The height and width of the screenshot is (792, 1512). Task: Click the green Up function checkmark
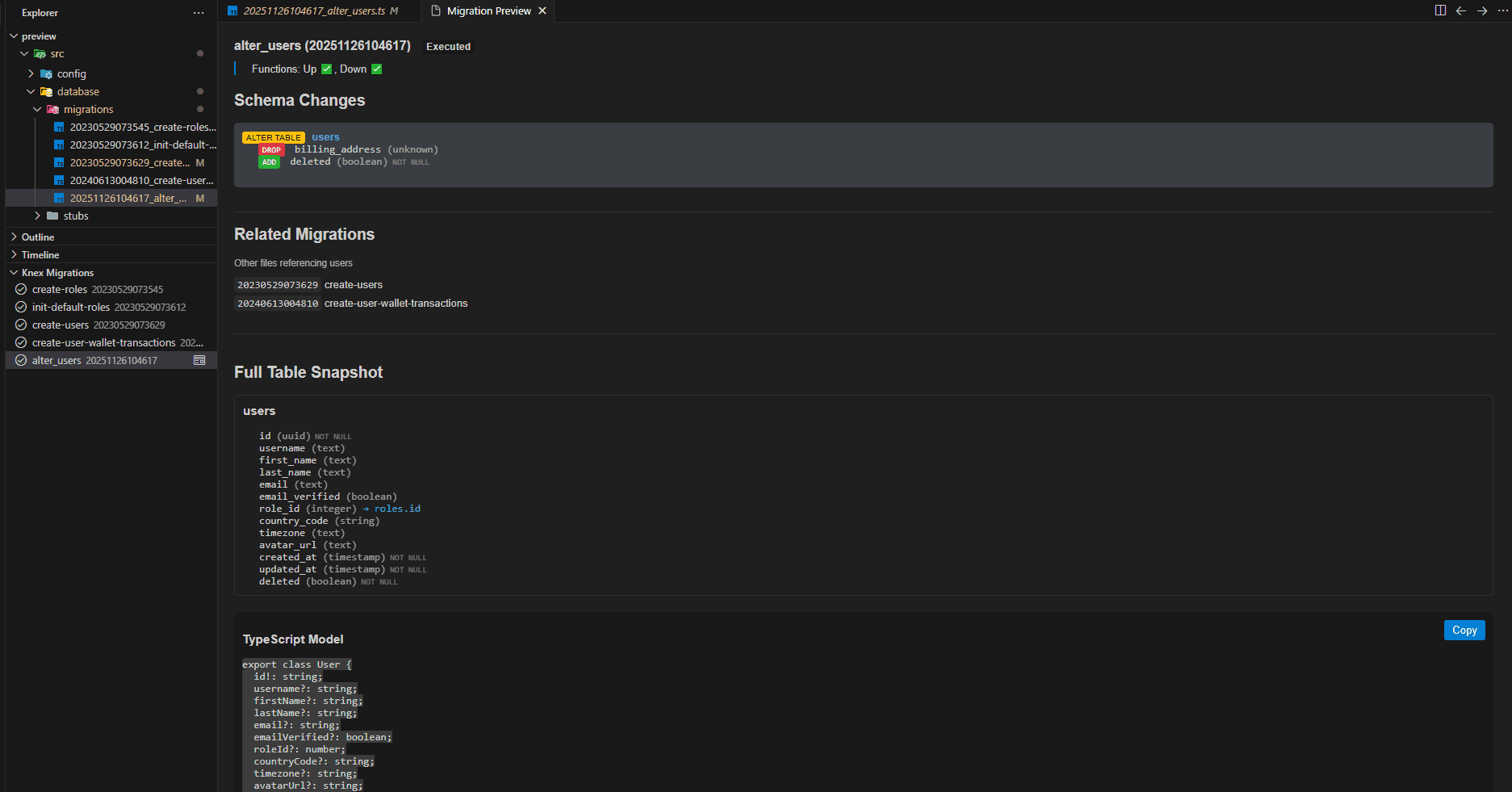(x=327, y=69)
